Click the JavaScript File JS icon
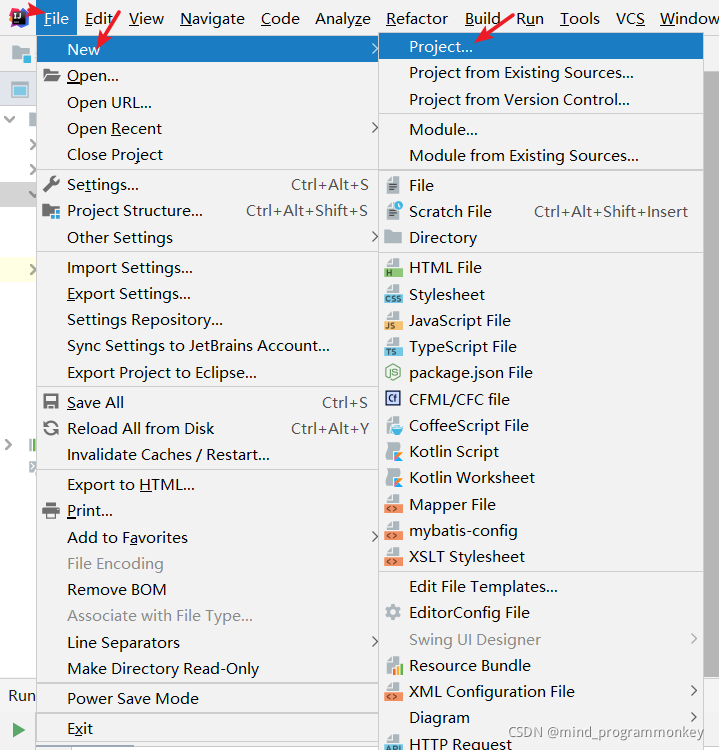Screen dimensions: 719x750 pyautogui.click(x=393, y=320)
